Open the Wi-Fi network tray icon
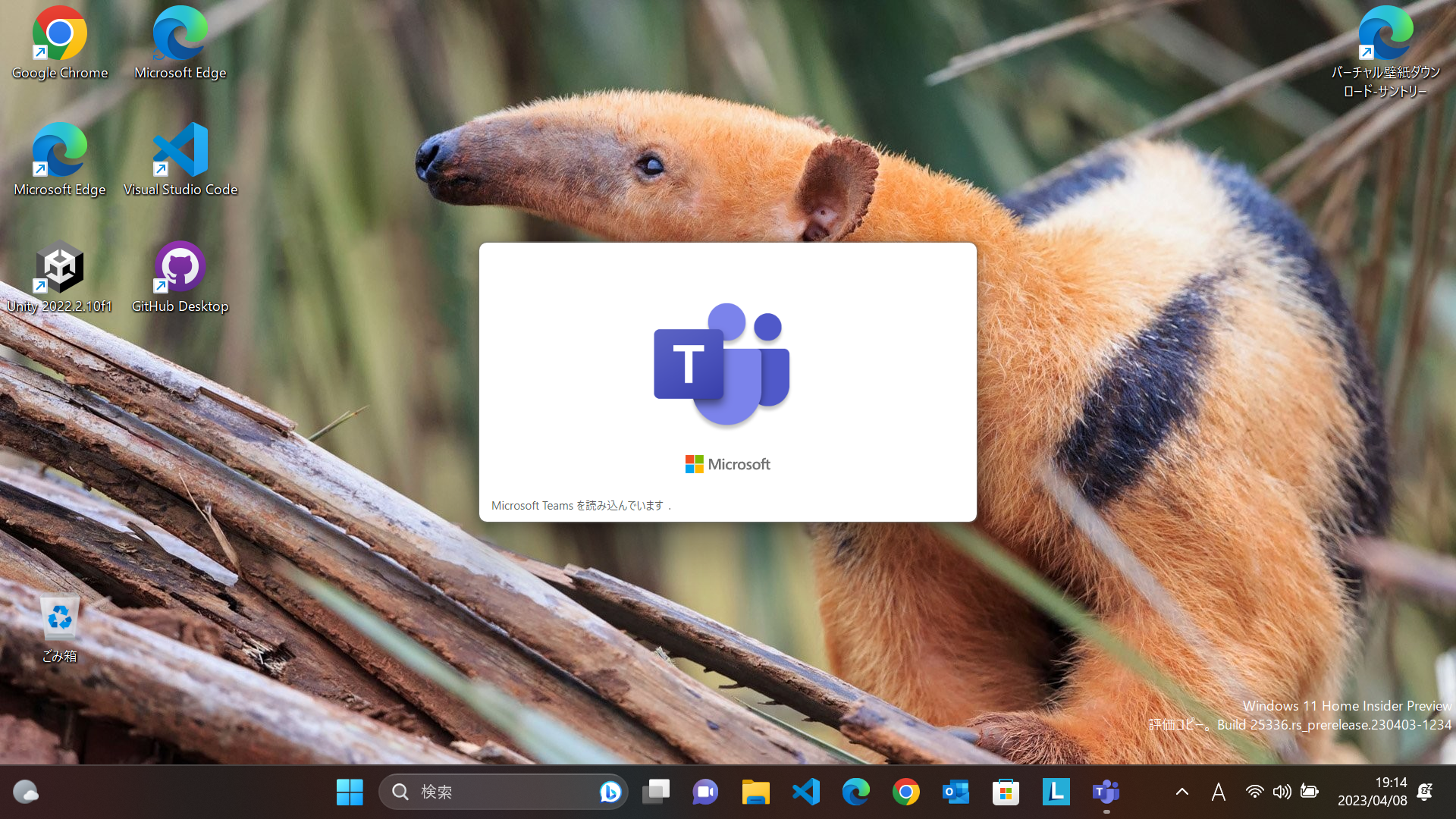The image size is (1456, 819). 1255,792
